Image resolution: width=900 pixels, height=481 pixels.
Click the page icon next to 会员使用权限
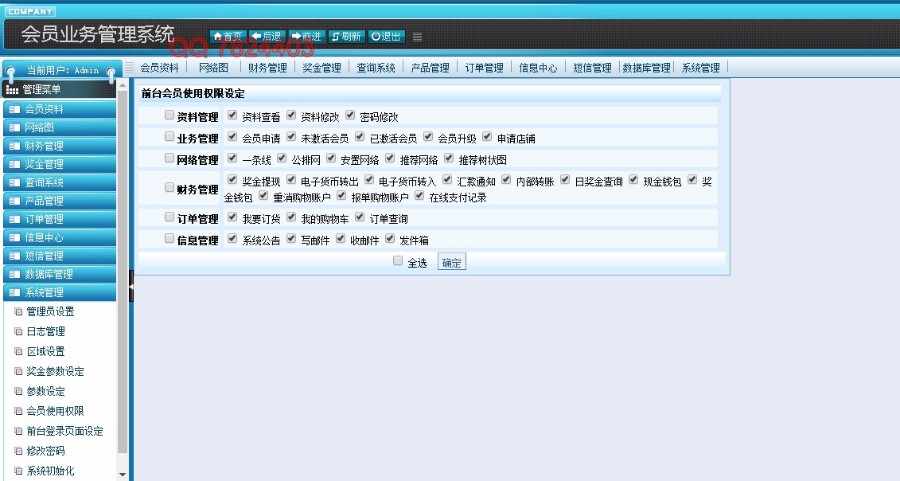pos(18,411)
